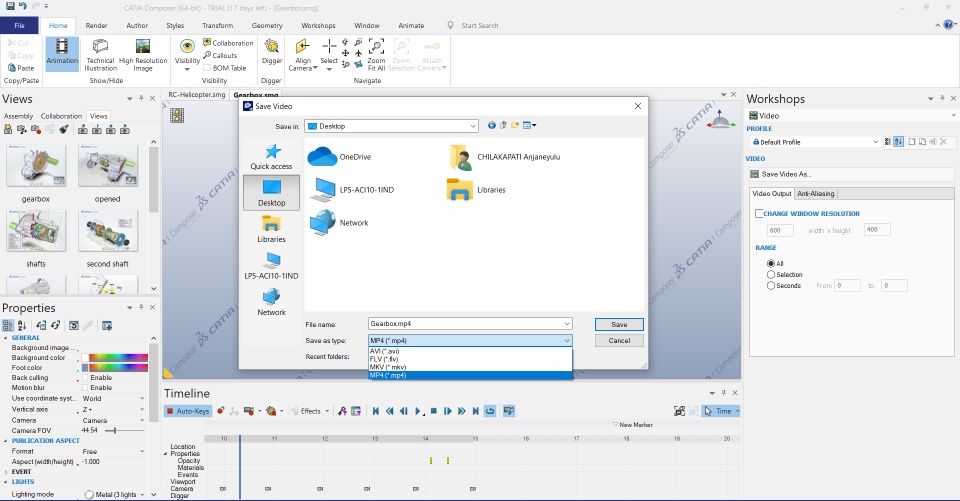Click Zoom Fit All

click(376, 55)
